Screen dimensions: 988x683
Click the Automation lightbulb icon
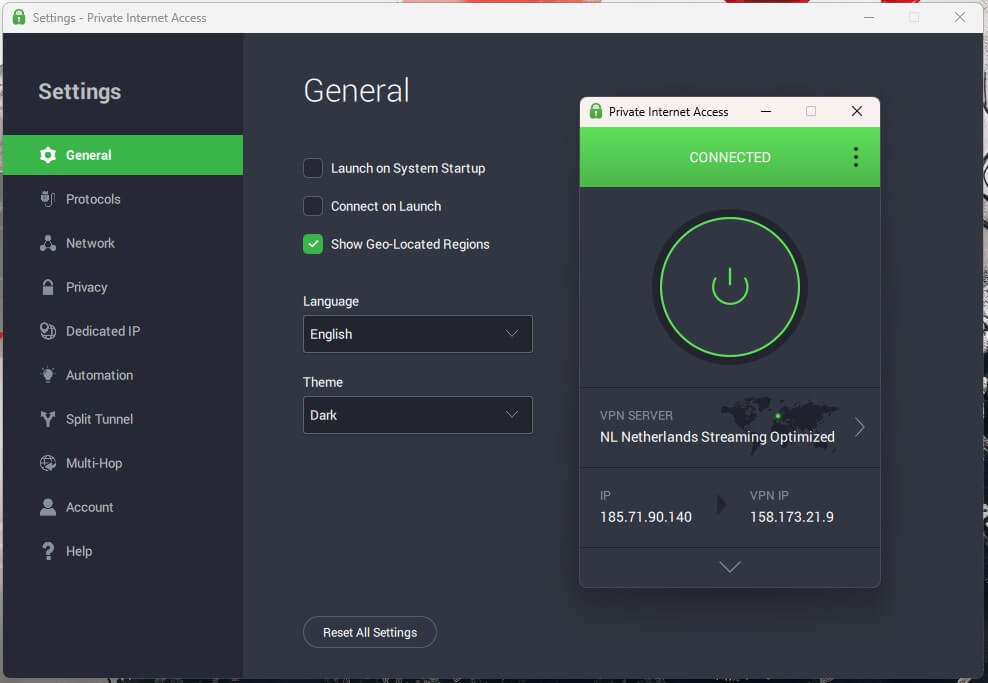(x=48, y=375)
